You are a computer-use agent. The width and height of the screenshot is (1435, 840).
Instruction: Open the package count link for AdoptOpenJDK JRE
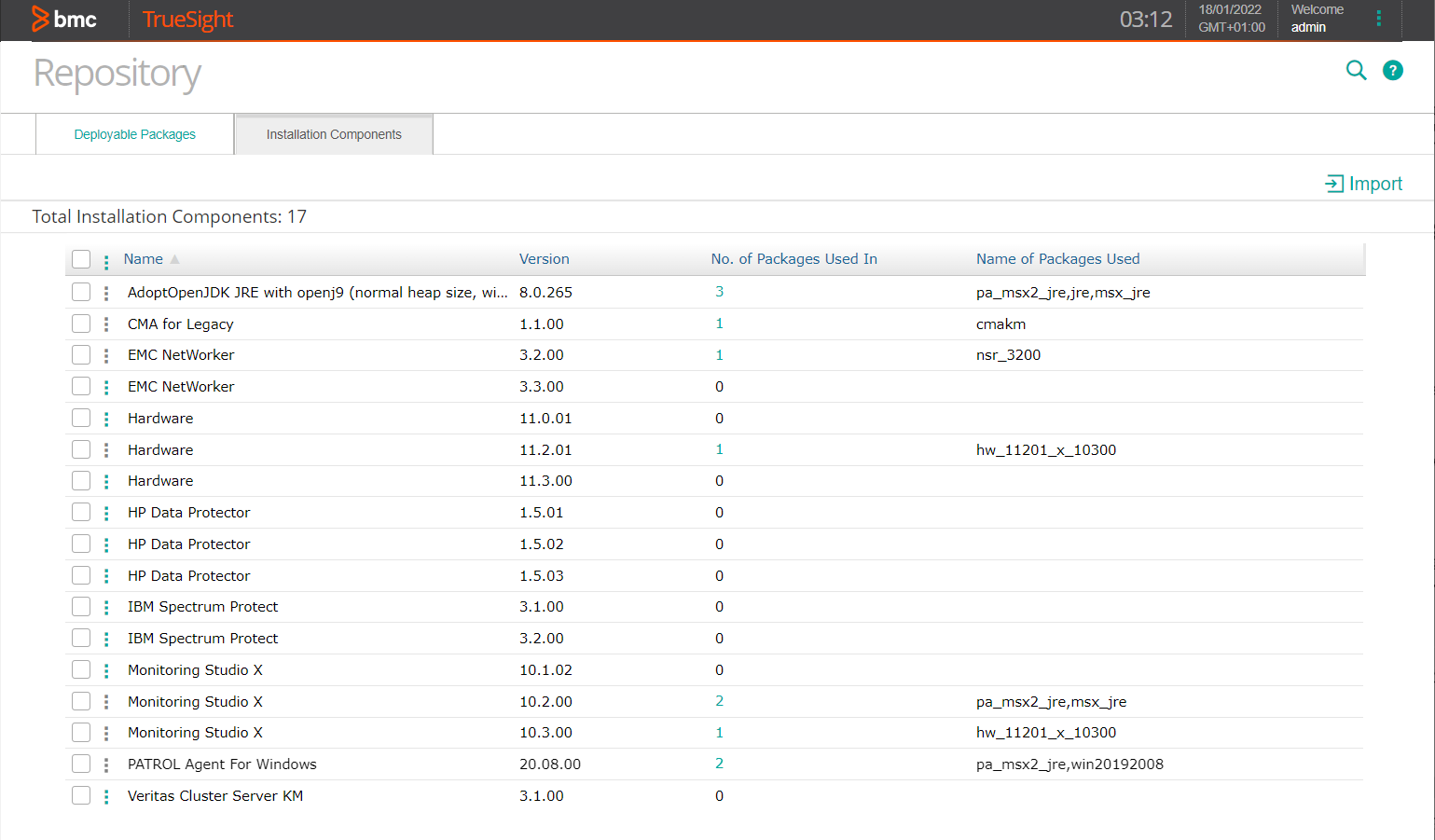click(719, 292)
